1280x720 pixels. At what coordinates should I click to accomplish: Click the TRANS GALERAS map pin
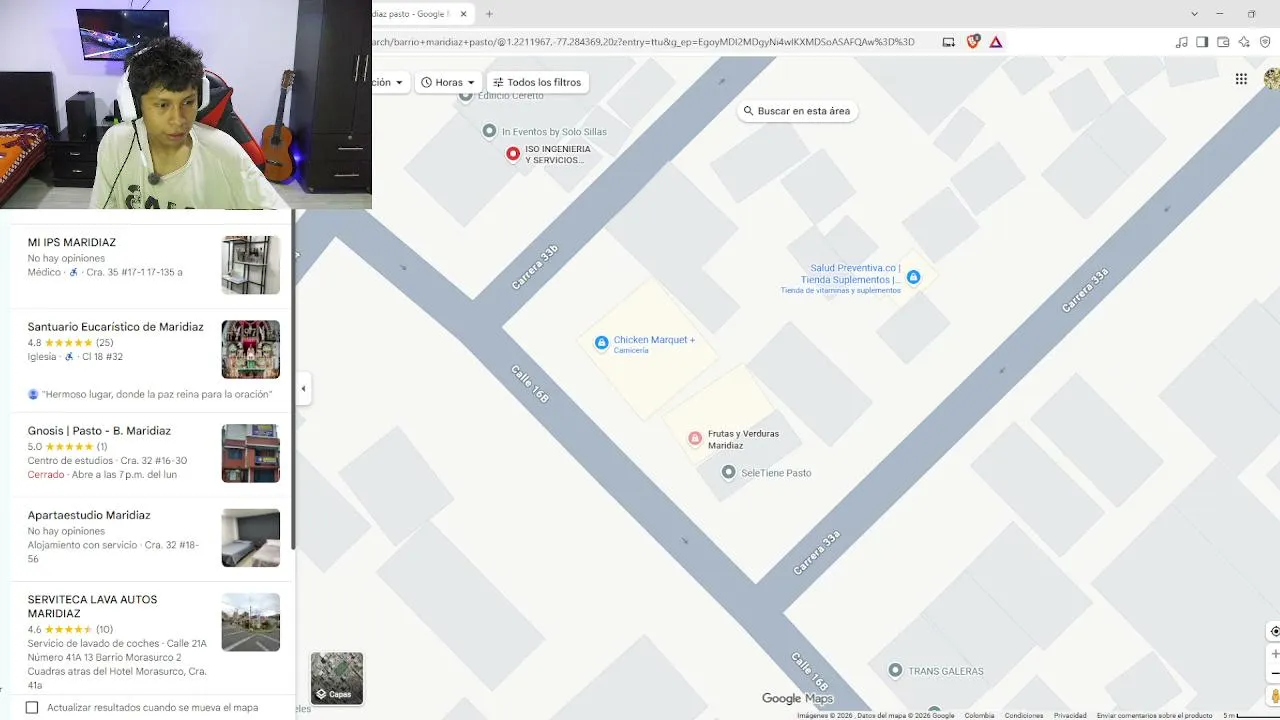(895, 670)
